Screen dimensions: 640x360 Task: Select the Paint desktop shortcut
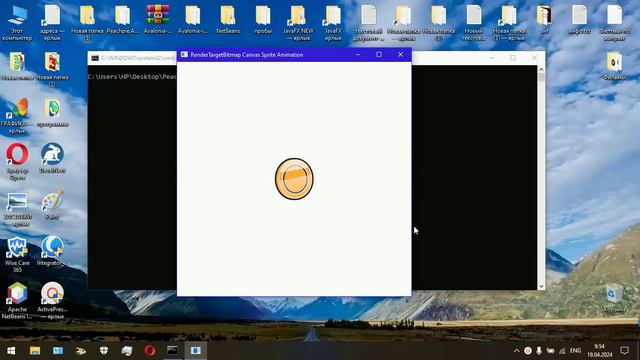tap(52, 205)
